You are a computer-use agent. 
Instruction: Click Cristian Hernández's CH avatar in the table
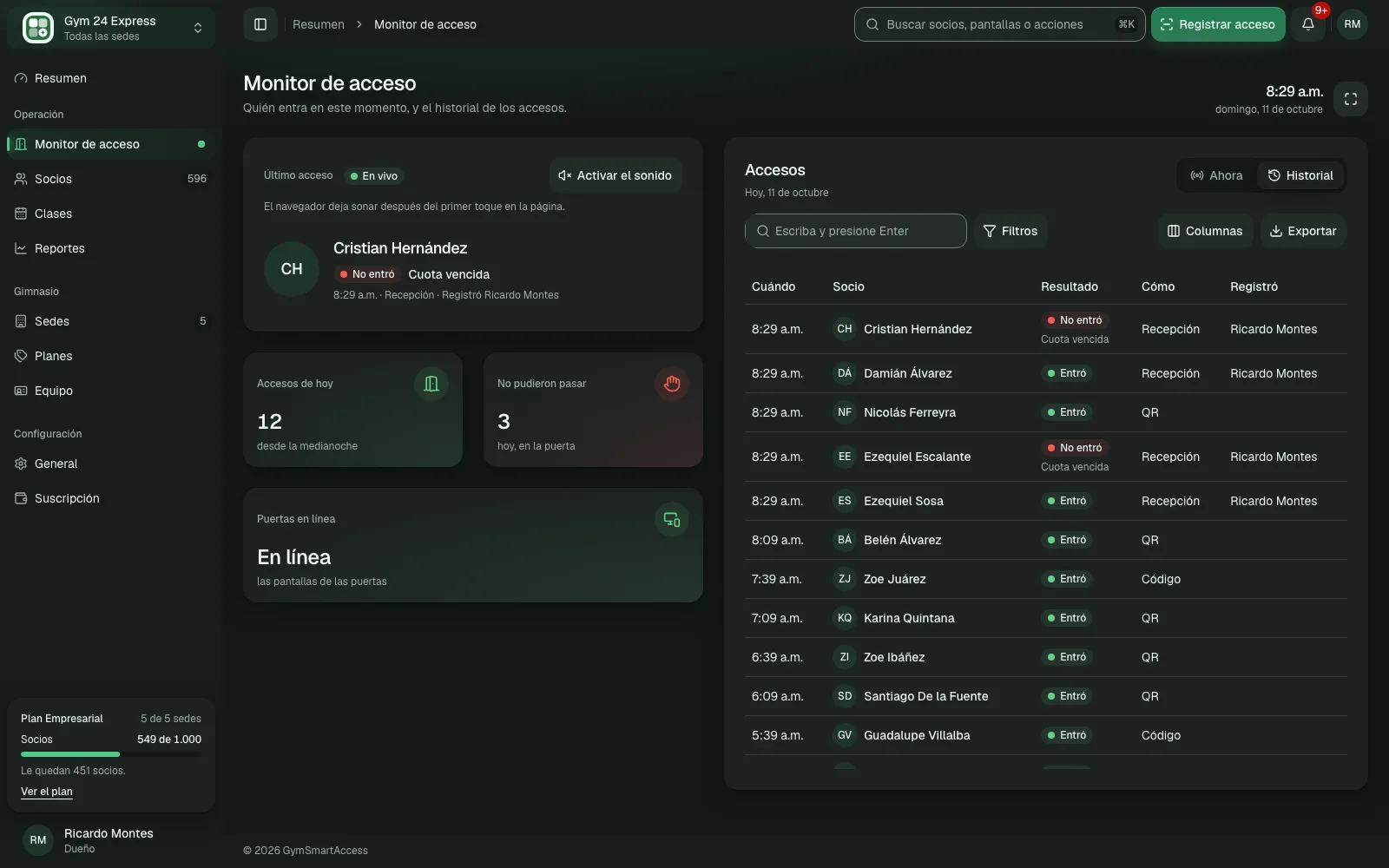pyautogui.click(x=845, y=329)
